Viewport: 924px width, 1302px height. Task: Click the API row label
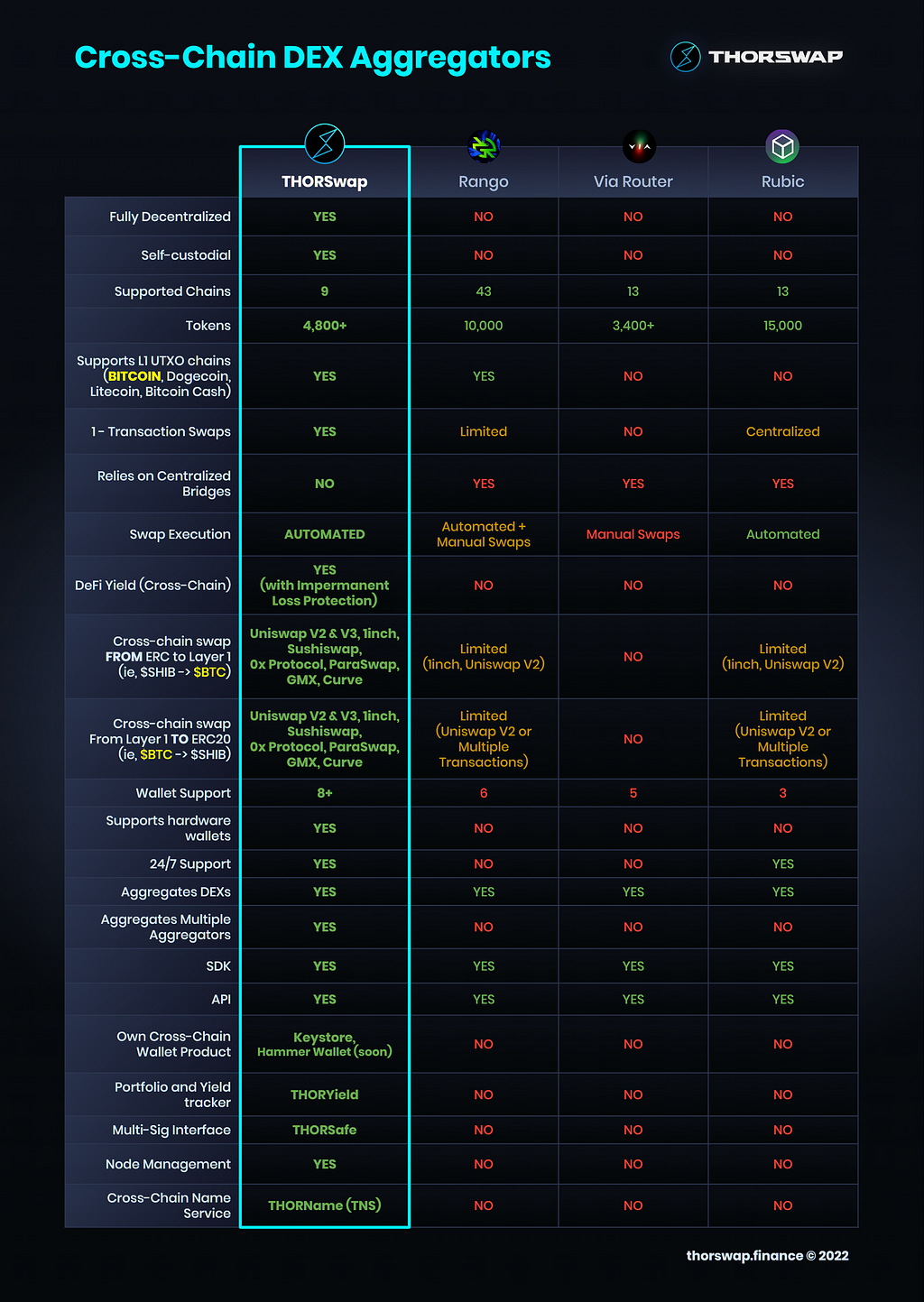[x=221, y=999]
